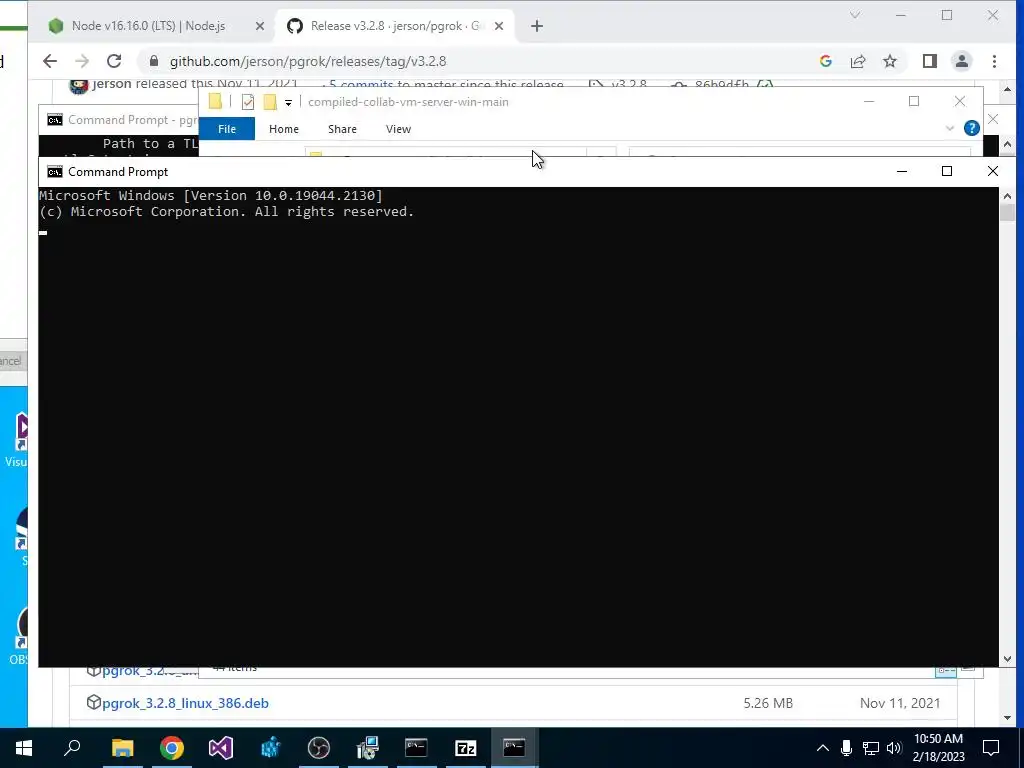Viewport: 1024px width, 768px height.
Task: Open a new Chrome tab with plus button
Action: (x=537, y=26)
